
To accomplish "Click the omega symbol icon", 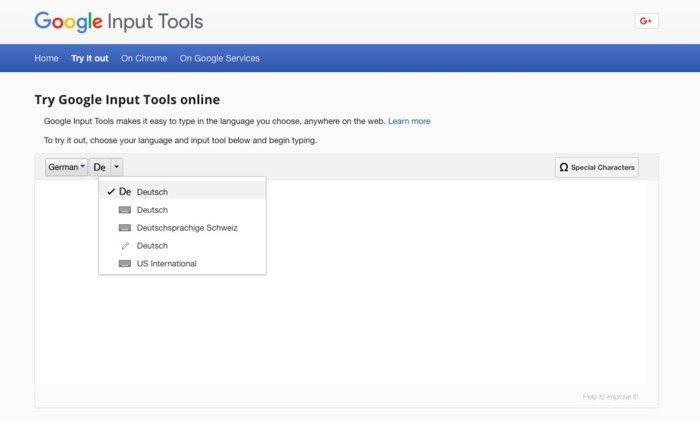I will tap(564, 167).
